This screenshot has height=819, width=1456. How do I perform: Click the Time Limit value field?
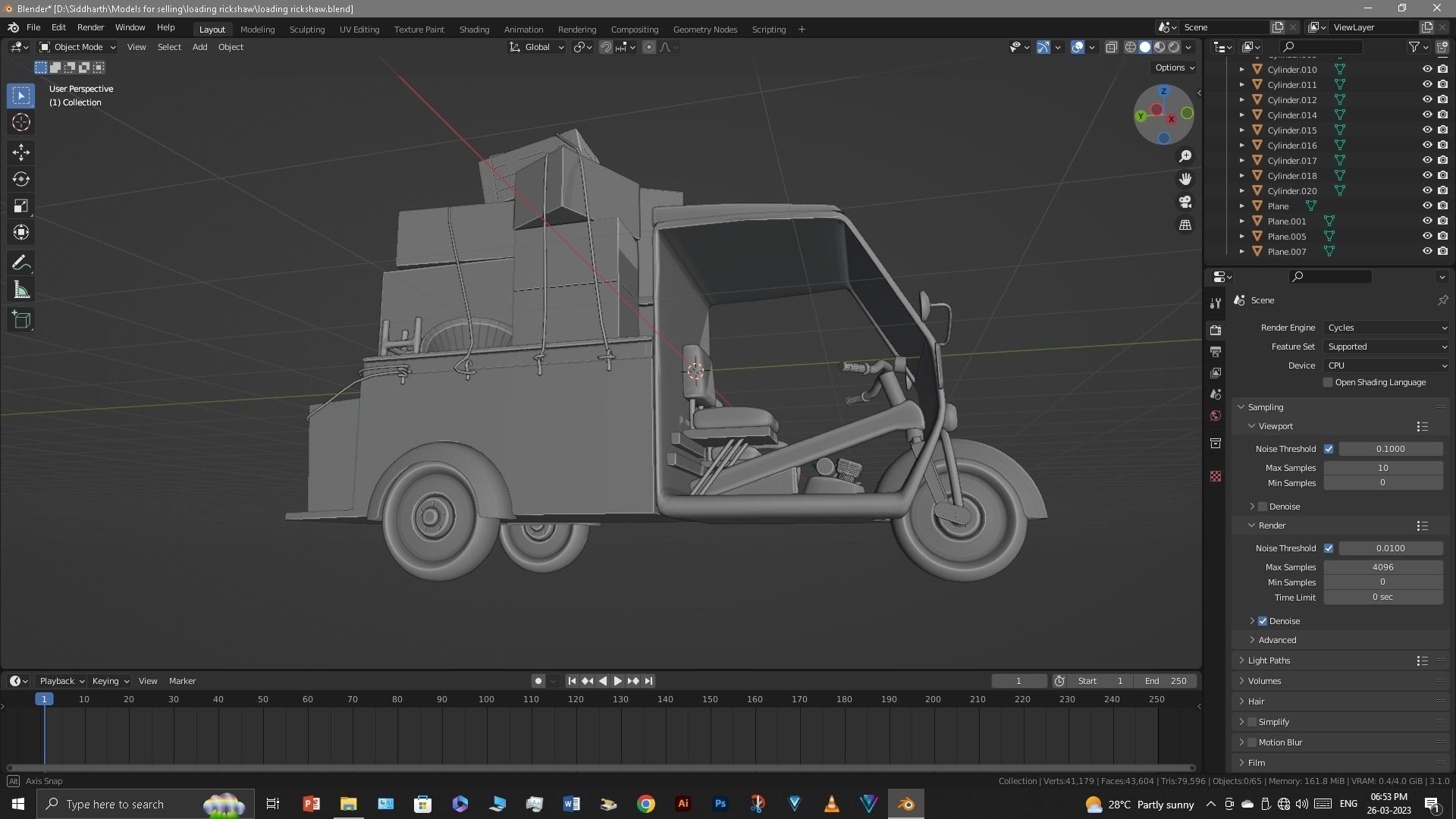click(x=1382, y=598)
